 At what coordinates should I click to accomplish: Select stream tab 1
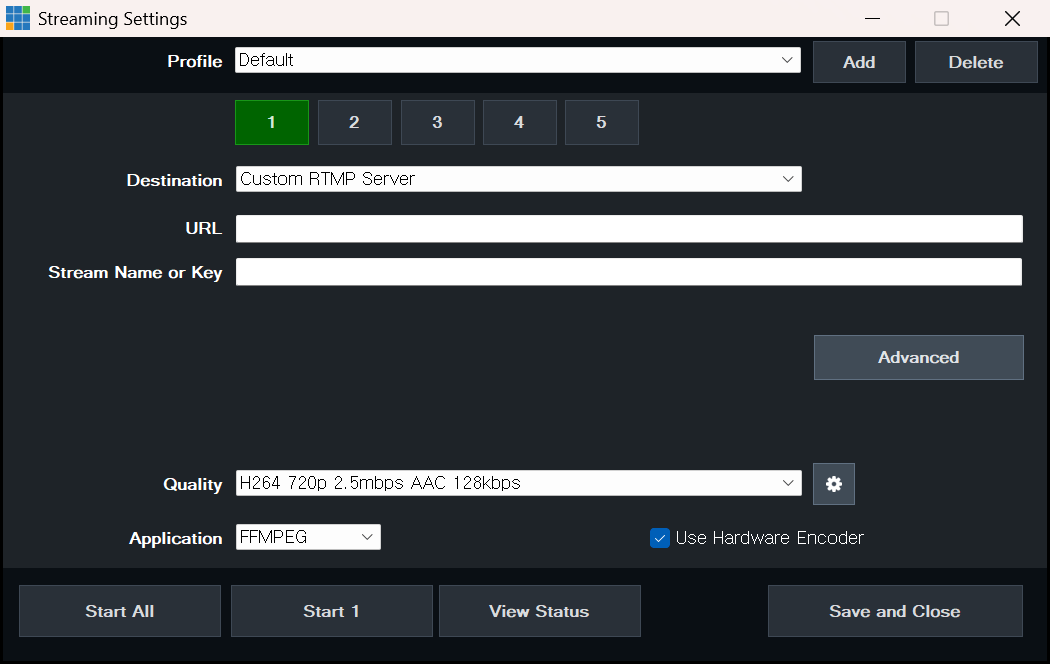pos(272,122)
